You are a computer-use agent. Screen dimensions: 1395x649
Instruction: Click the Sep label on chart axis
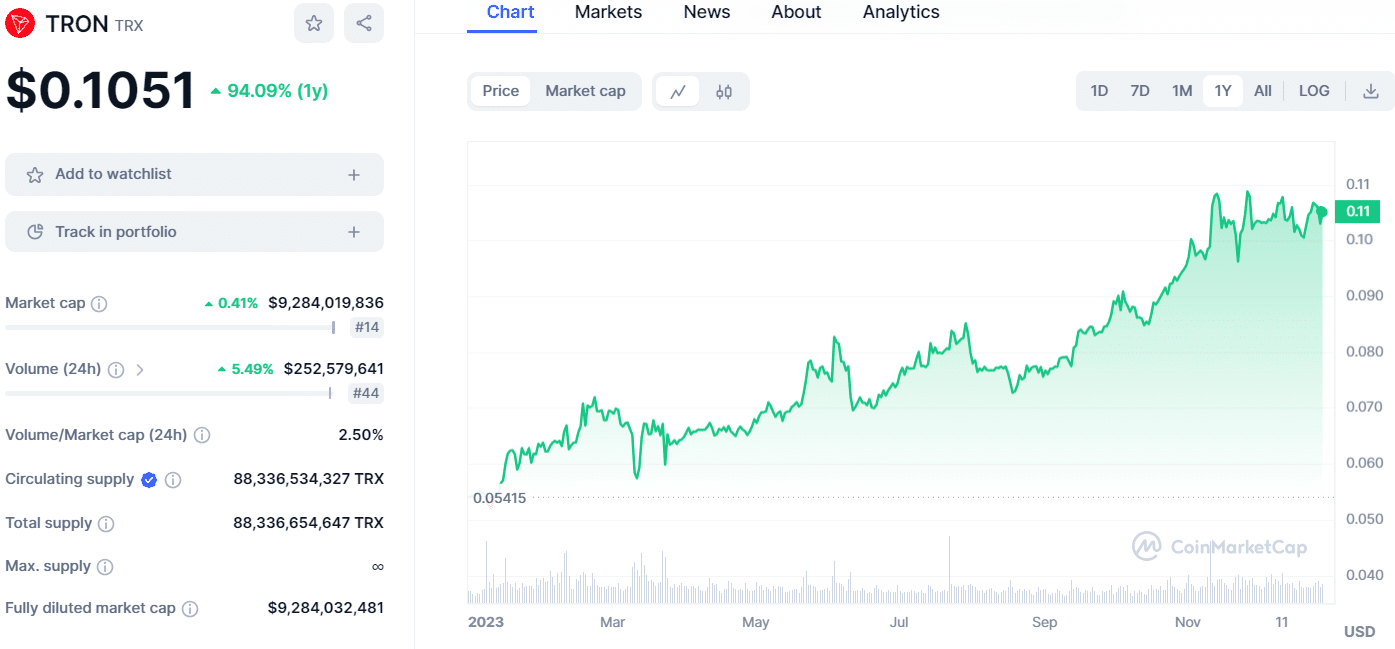1044,623
